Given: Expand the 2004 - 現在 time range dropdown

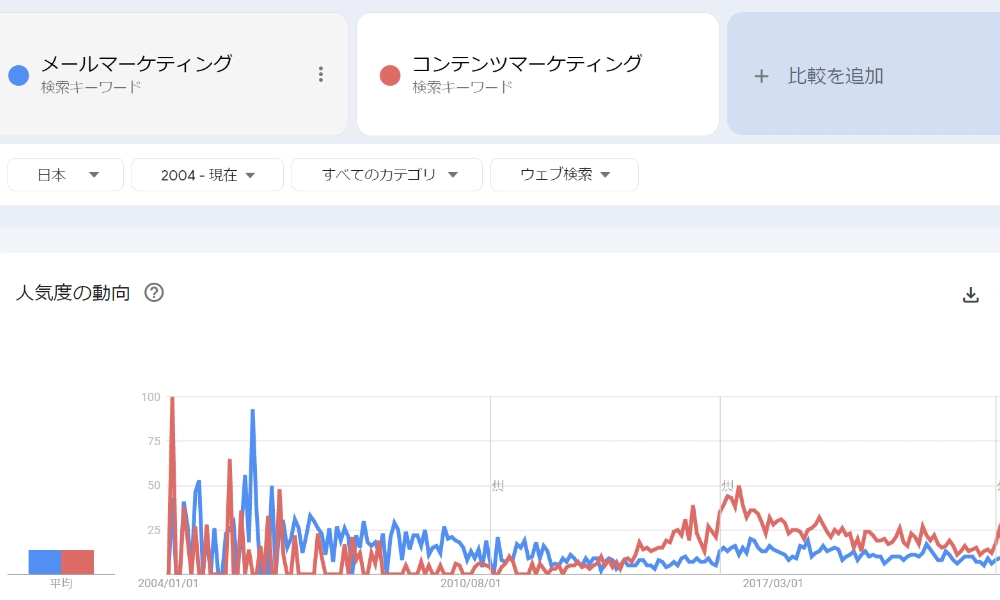Looking at the screenshot, I should (208, 174).
